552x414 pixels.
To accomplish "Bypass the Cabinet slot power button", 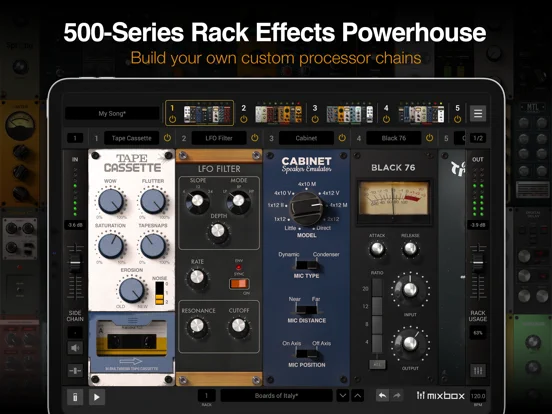I will click(x=342, y=138).
